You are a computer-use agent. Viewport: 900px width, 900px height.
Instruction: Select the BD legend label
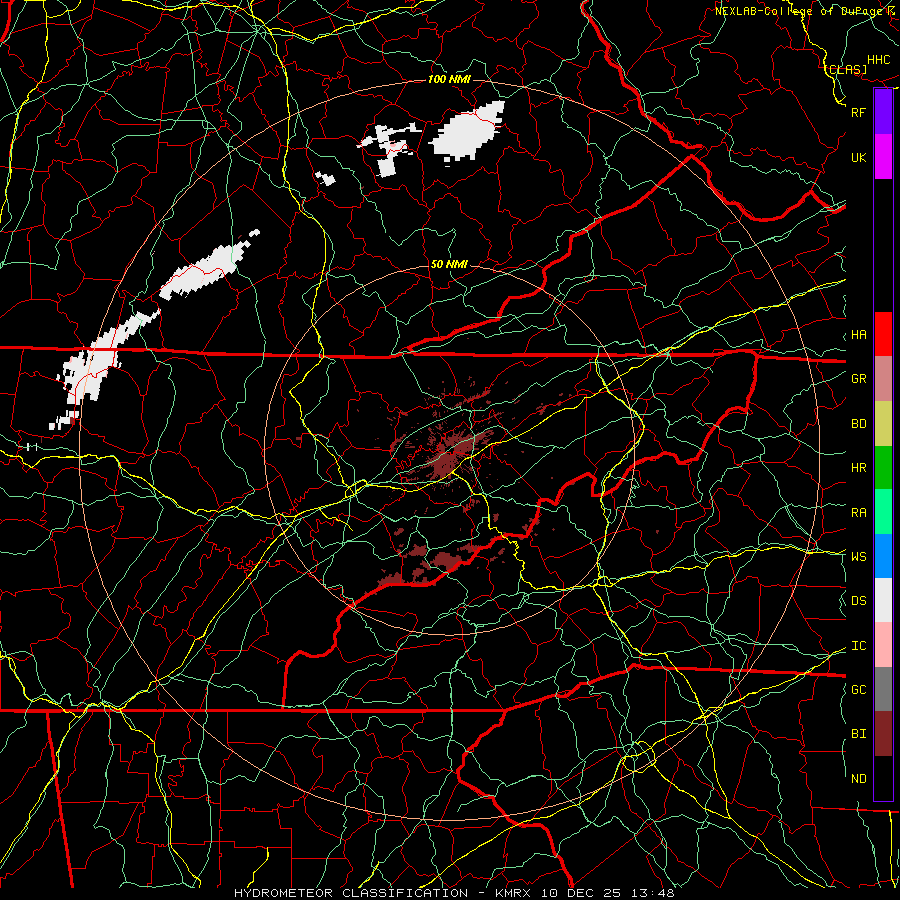click(858, 424)
